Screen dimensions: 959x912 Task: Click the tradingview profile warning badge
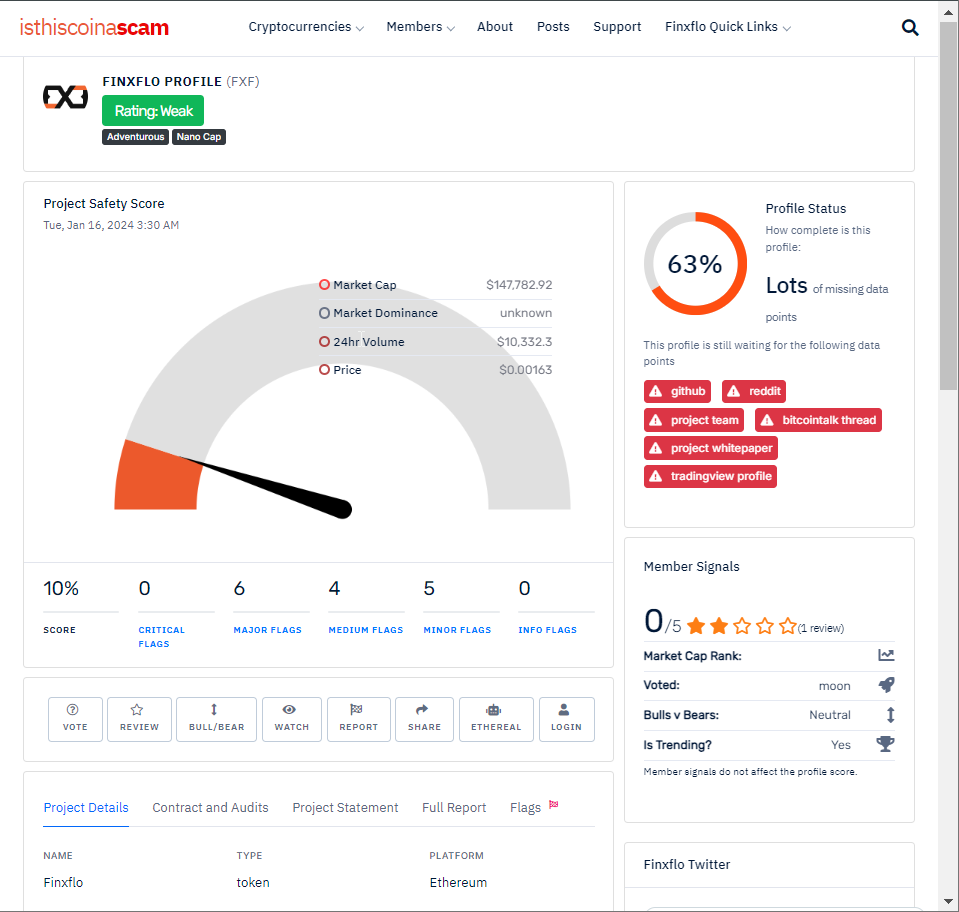pos(710,476)
